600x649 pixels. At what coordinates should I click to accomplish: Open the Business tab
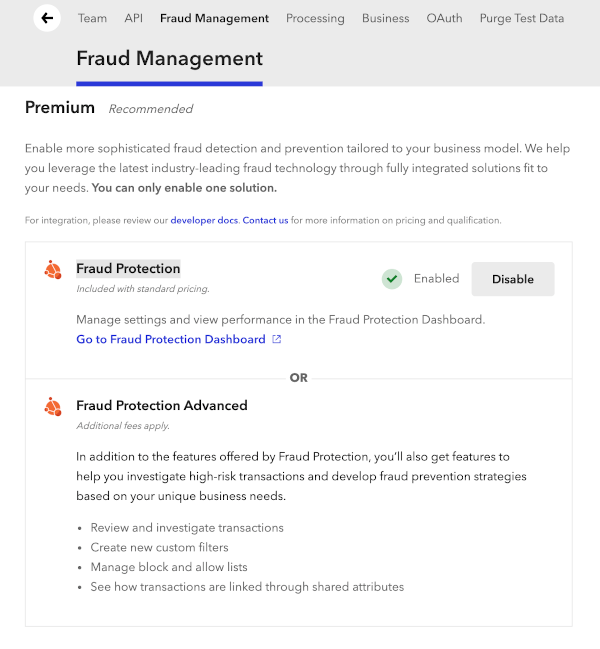tap(385, 18)
